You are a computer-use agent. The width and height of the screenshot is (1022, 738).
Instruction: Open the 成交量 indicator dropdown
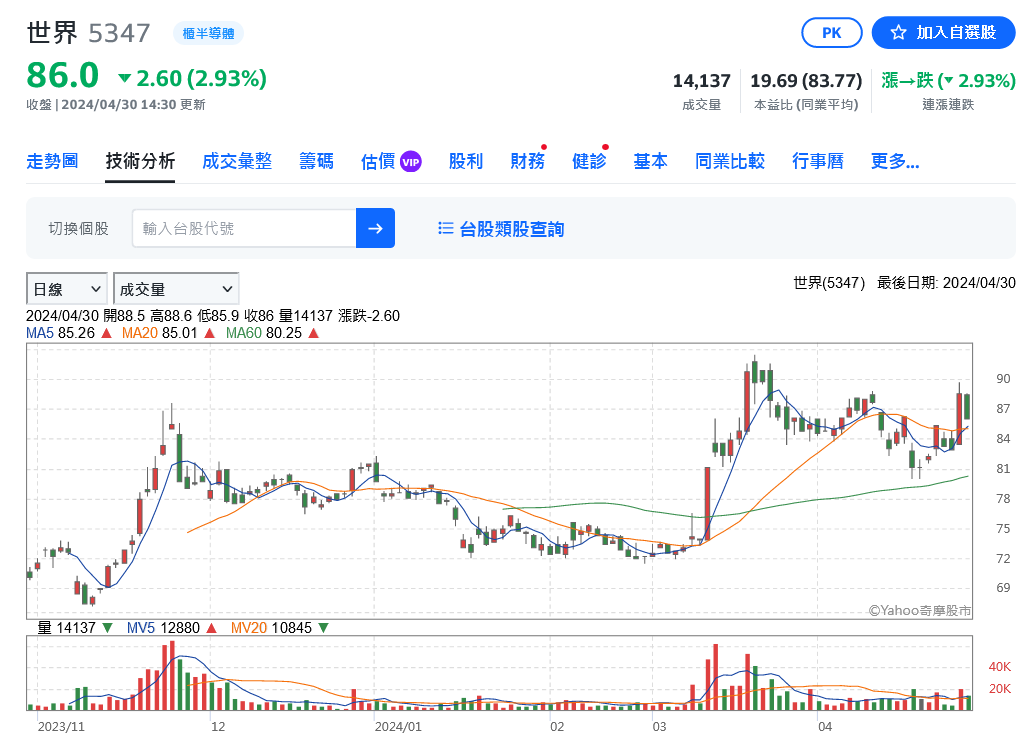176,289
